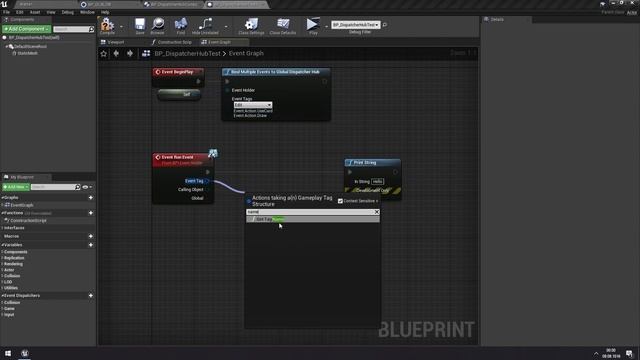Screen dimensions: 640x360
Task: Navigate back with the graph back arrow
Action: [116, 53]
